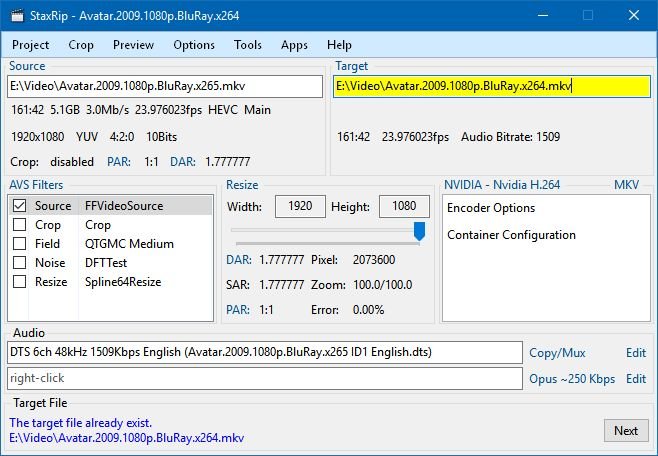The width and height of the screenshot is (658, 456).
Task: Click the MKV container link
Action: [627, 185]
